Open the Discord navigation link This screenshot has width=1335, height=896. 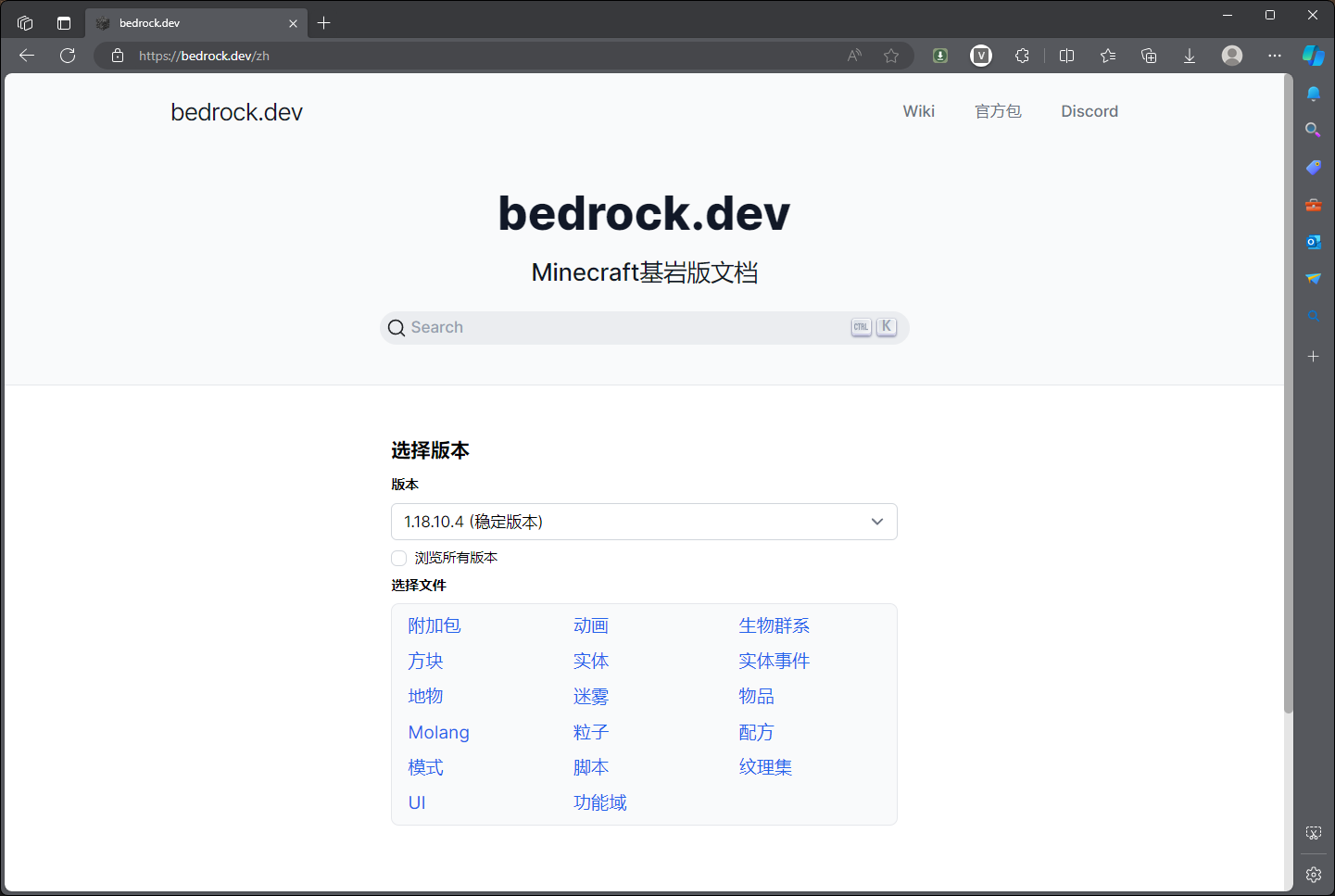pos(1089,111)
